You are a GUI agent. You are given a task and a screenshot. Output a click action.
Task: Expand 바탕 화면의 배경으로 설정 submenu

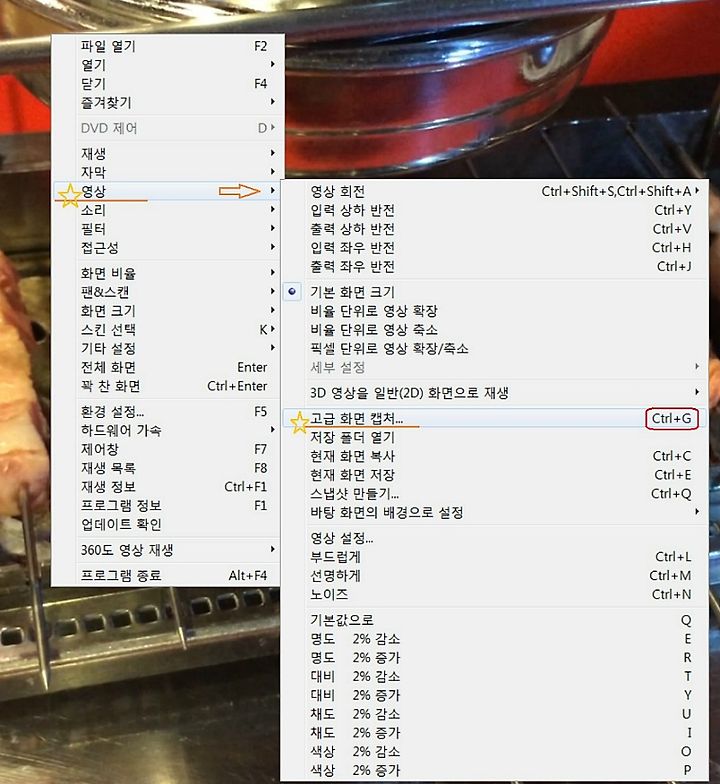pyautogui.click(x=494, y=512)
